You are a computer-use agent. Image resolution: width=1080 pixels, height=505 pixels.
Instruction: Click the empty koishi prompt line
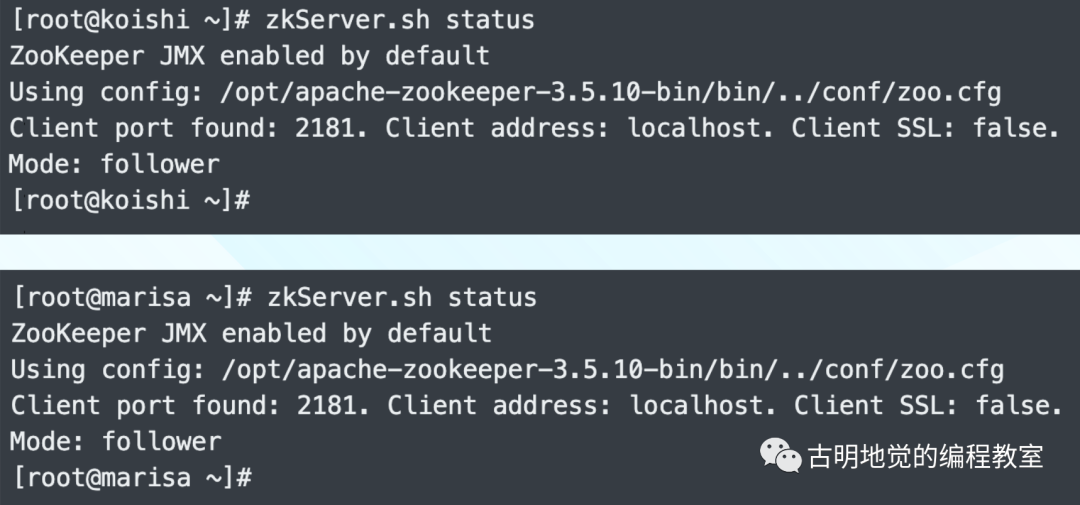coord(131,200)
